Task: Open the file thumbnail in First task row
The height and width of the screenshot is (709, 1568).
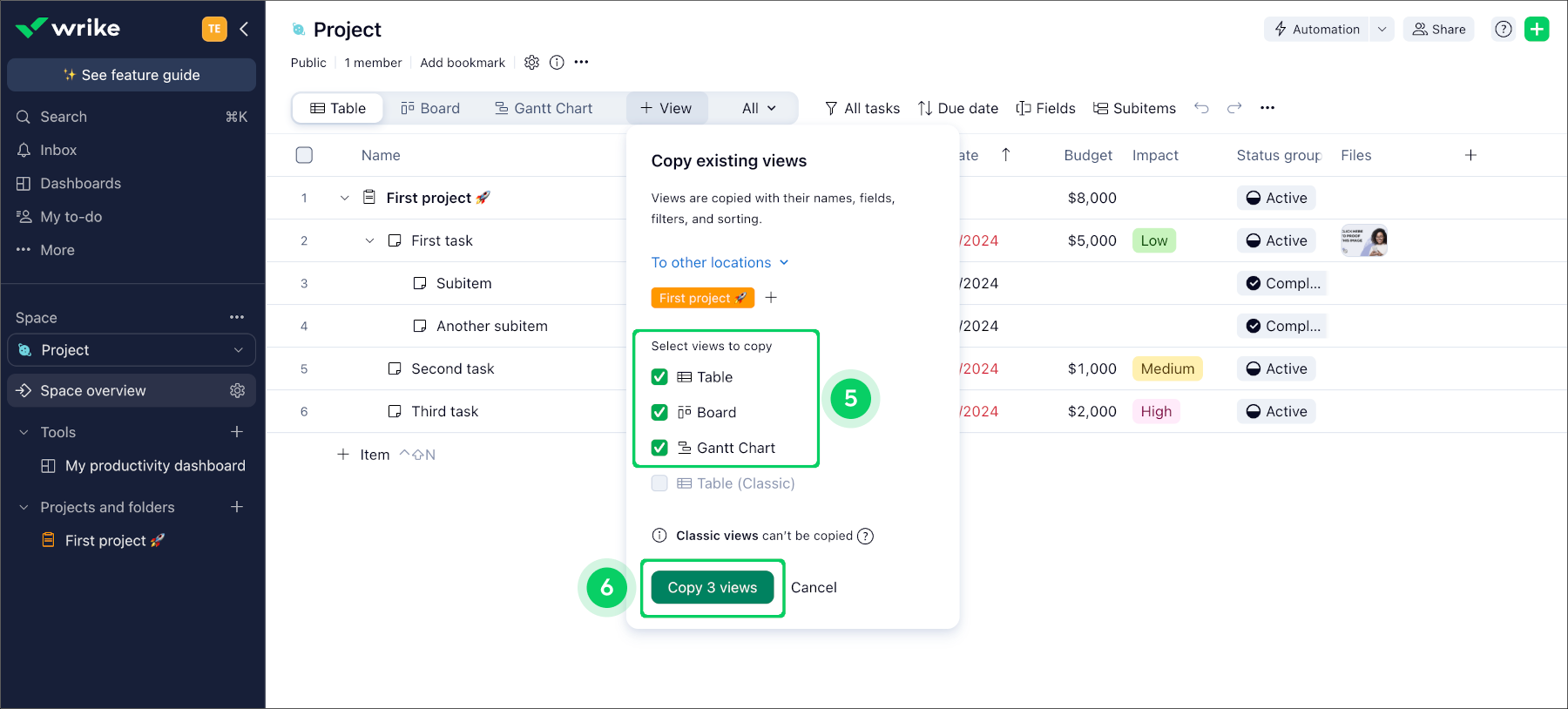Action: coord(1364,240)
